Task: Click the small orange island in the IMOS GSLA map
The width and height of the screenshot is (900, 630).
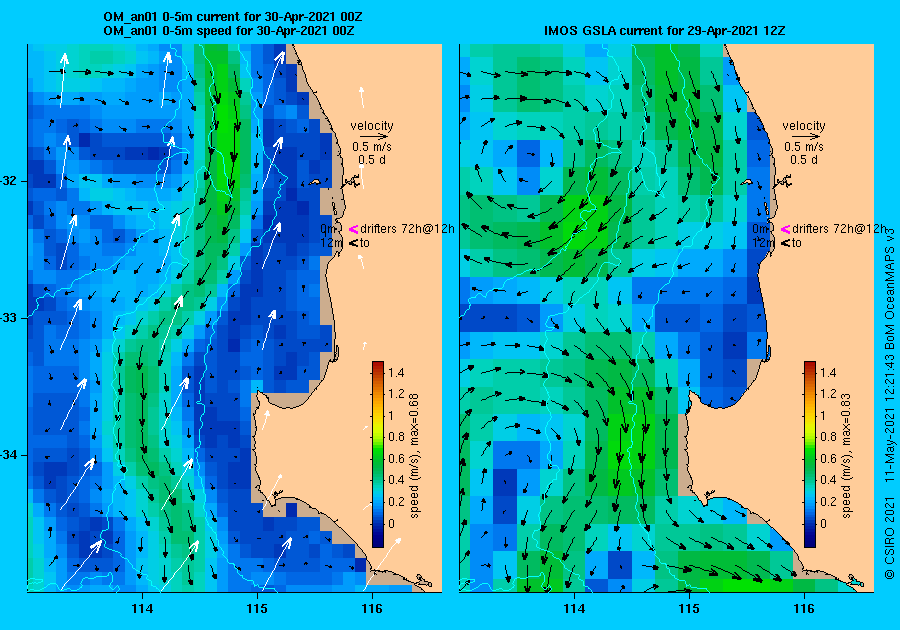Action: (x=747, y=182)
